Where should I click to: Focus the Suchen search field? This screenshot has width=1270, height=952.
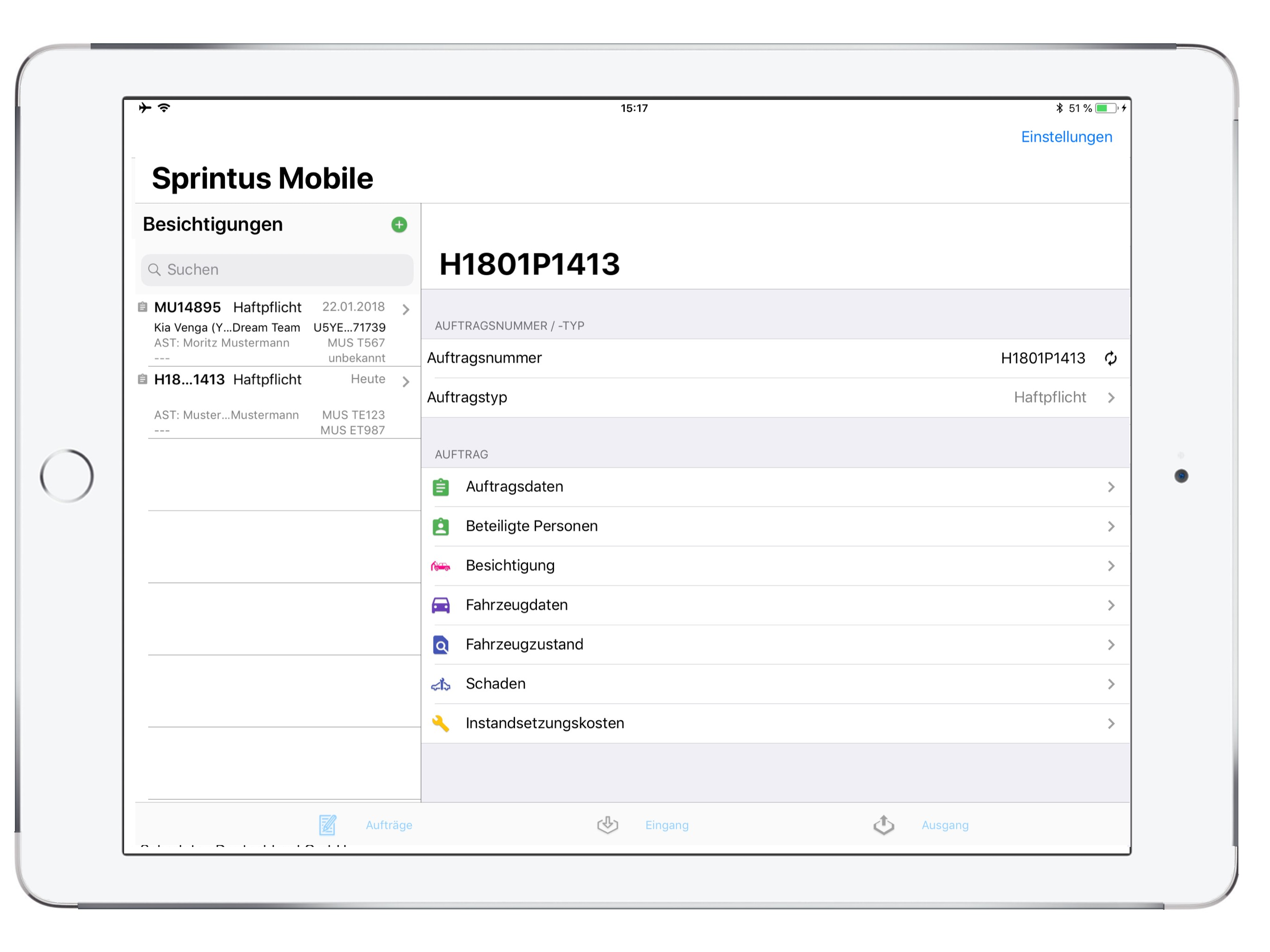277,270
